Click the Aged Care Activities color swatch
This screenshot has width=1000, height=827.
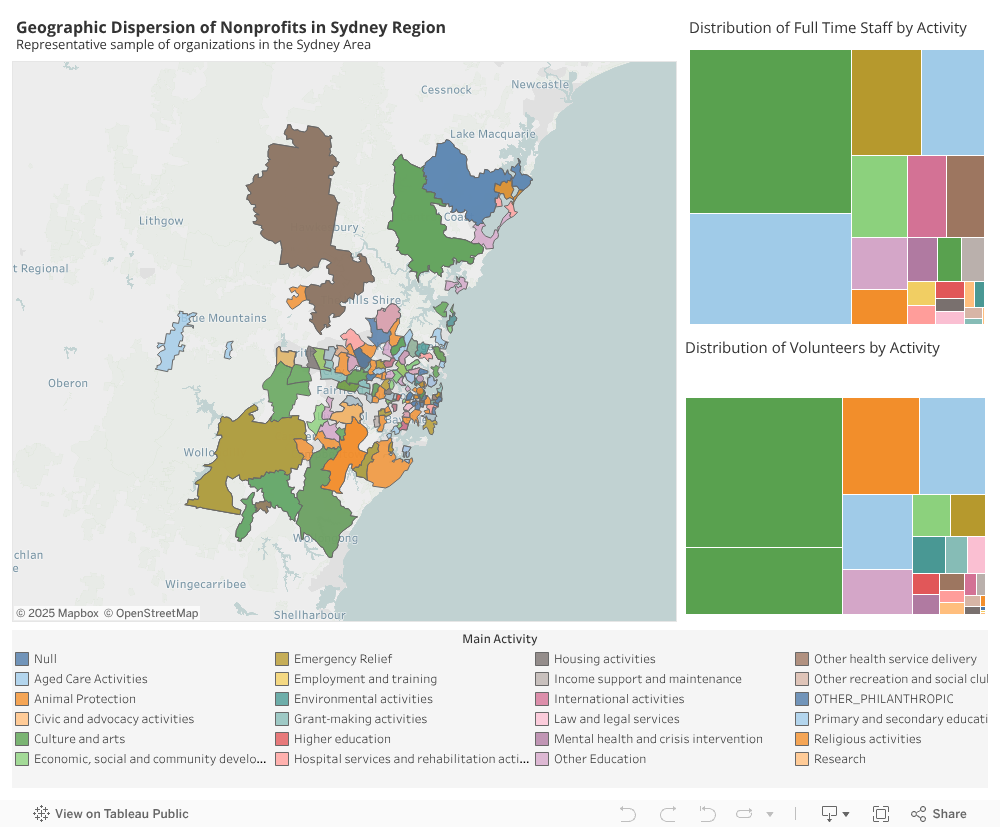[22, 679]
